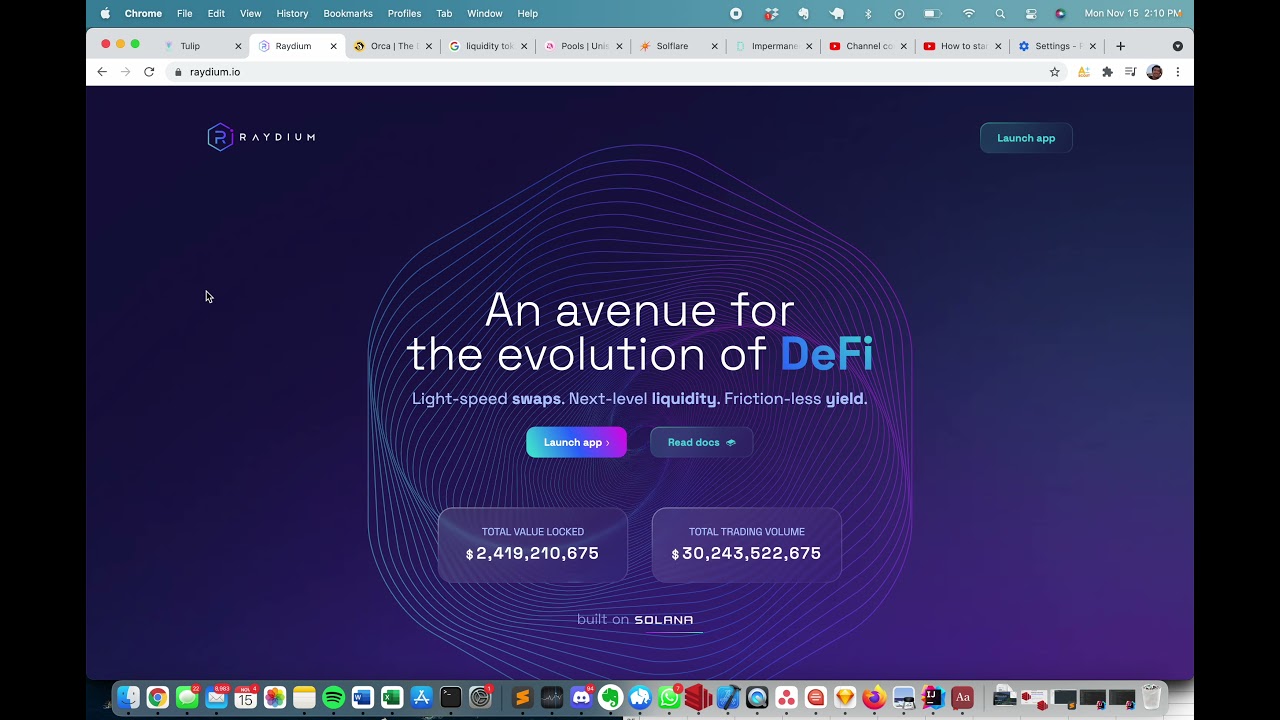Click the battery status icon
The height and width of the screenshot is (720, 1280).
(933, 13)
